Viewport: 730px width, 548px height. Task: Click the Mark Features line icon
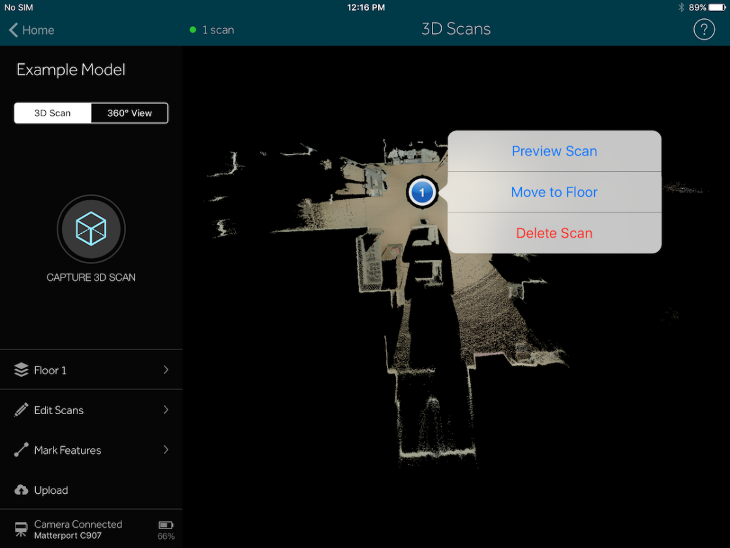click(21, 450)
